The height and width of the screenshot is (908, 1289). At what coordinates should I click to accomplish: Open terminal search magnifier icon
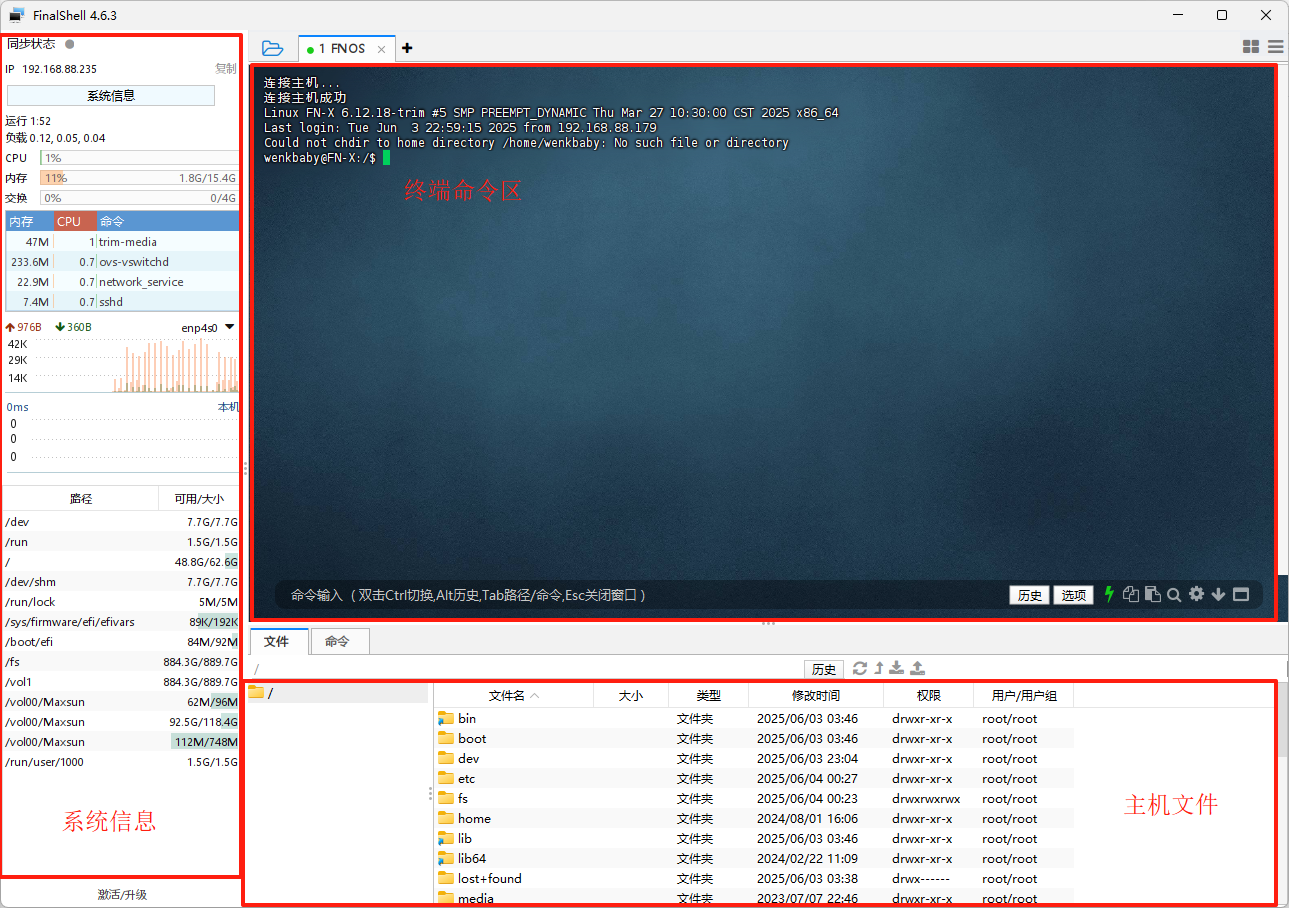pos(1174,594)
